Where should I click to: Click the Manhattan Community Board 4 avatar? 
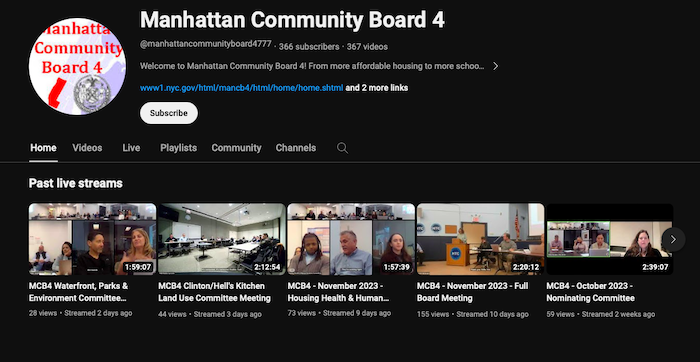[x=77, y=66]
